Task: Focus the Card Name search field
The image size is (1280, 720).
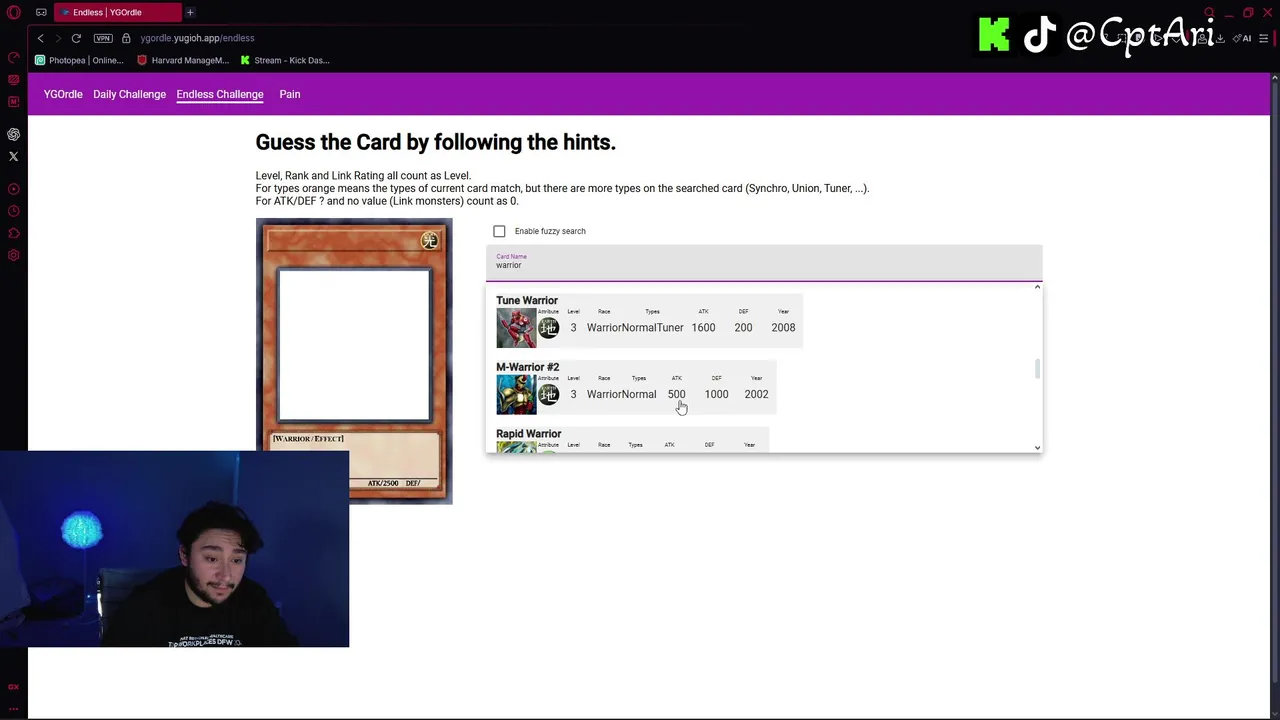Action: pos(764,263)
